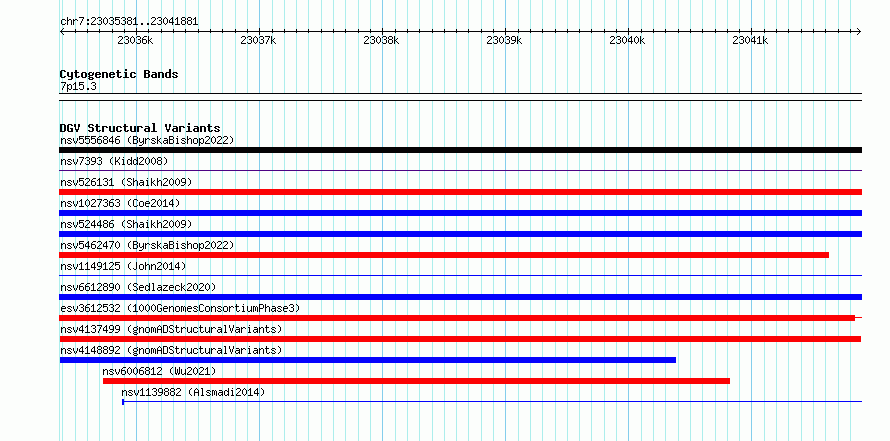The width and height of the screenshot is (890, 441).
Task: Click the thin blue nsv1149125 variant line
Action: (460, 275)
